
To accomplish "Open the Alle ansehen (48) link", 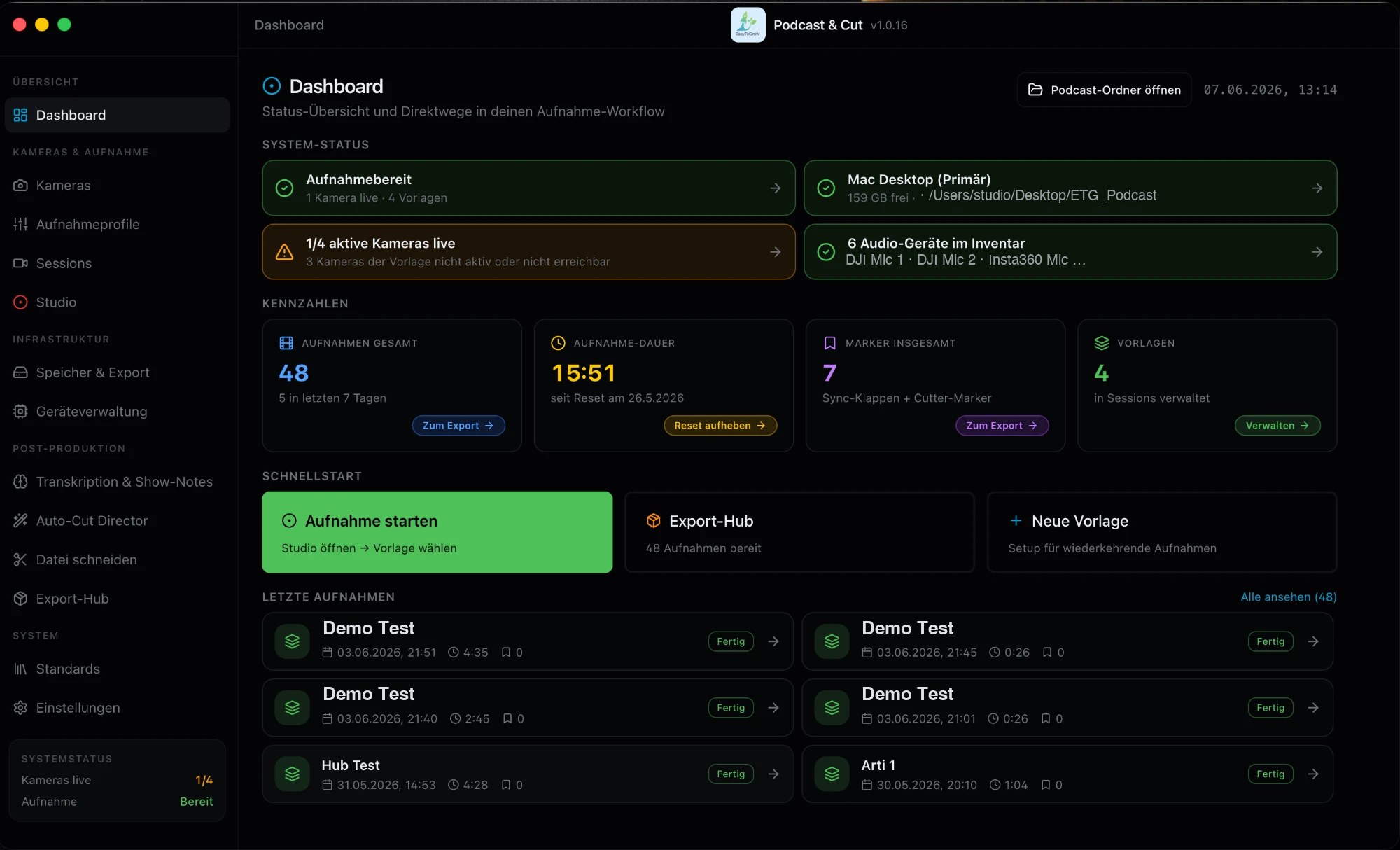I will pyautogui.click(x=1289, y=597).
